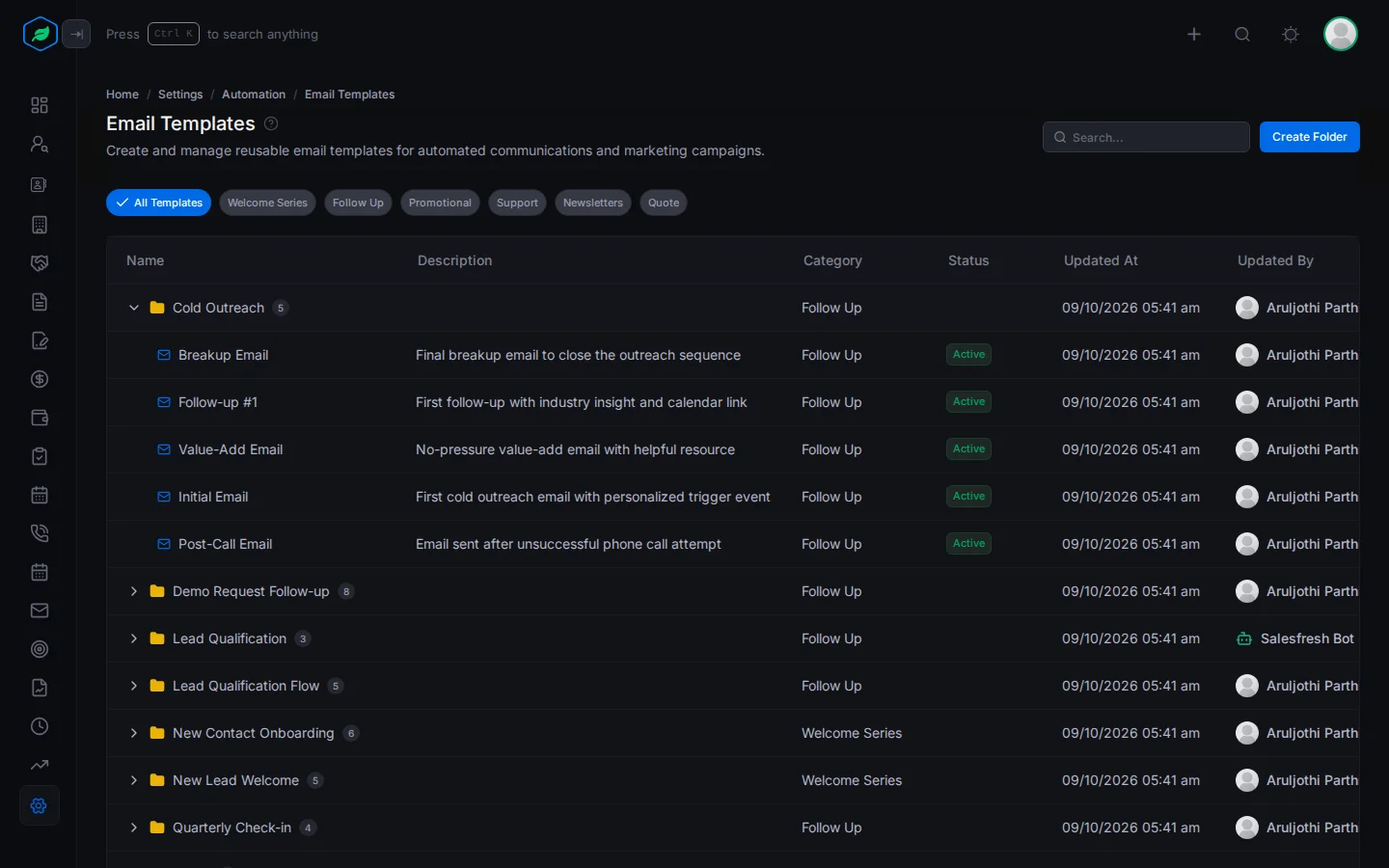The height and width of the screenshot is (868, 1389).
Task: Open the contacts card sidebar icon
Action: (40, 184)
